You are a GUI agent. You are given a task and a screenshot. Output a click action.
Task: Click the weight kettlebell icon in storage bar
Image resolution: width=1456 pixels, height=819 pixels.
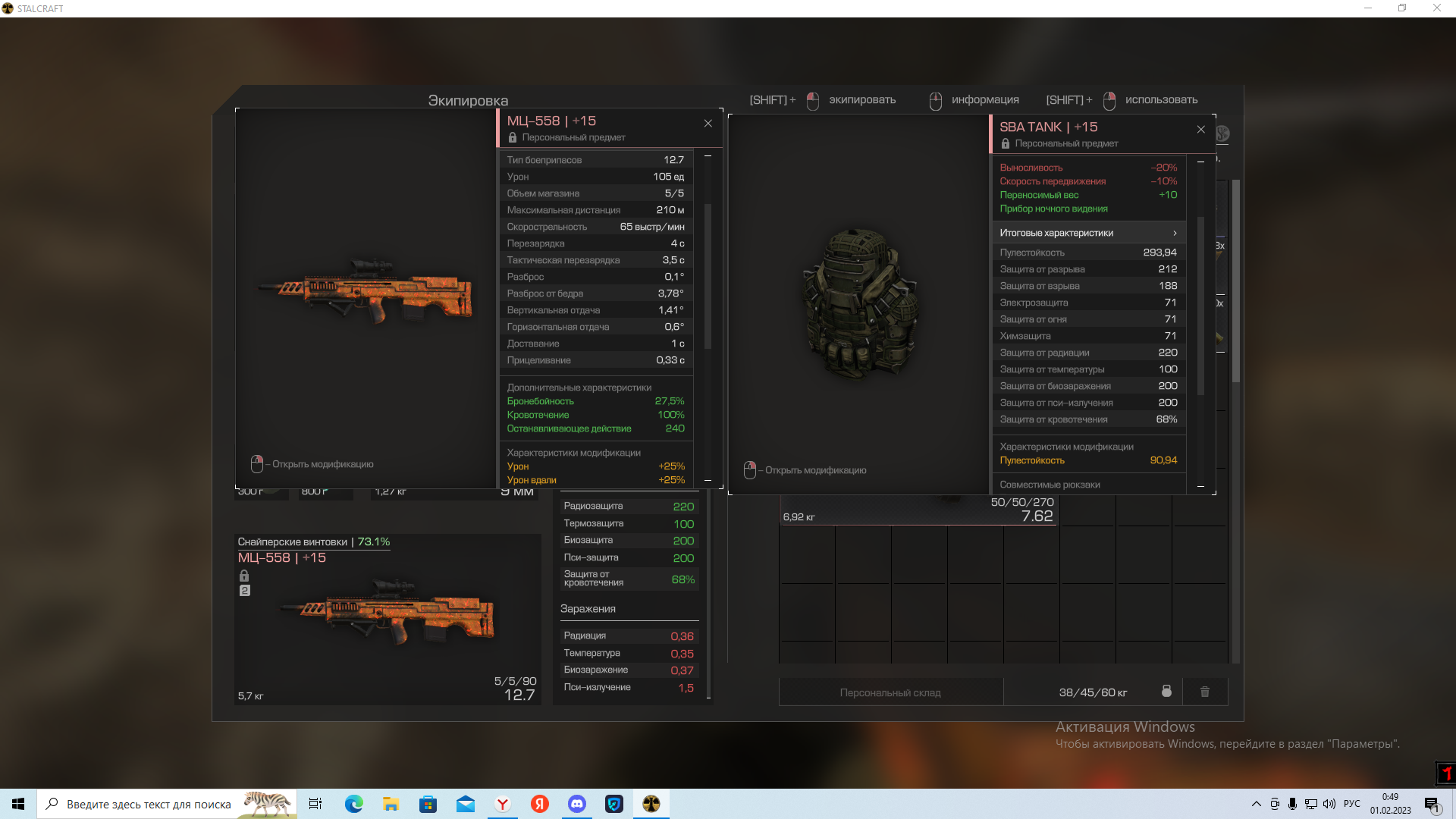1167,691
